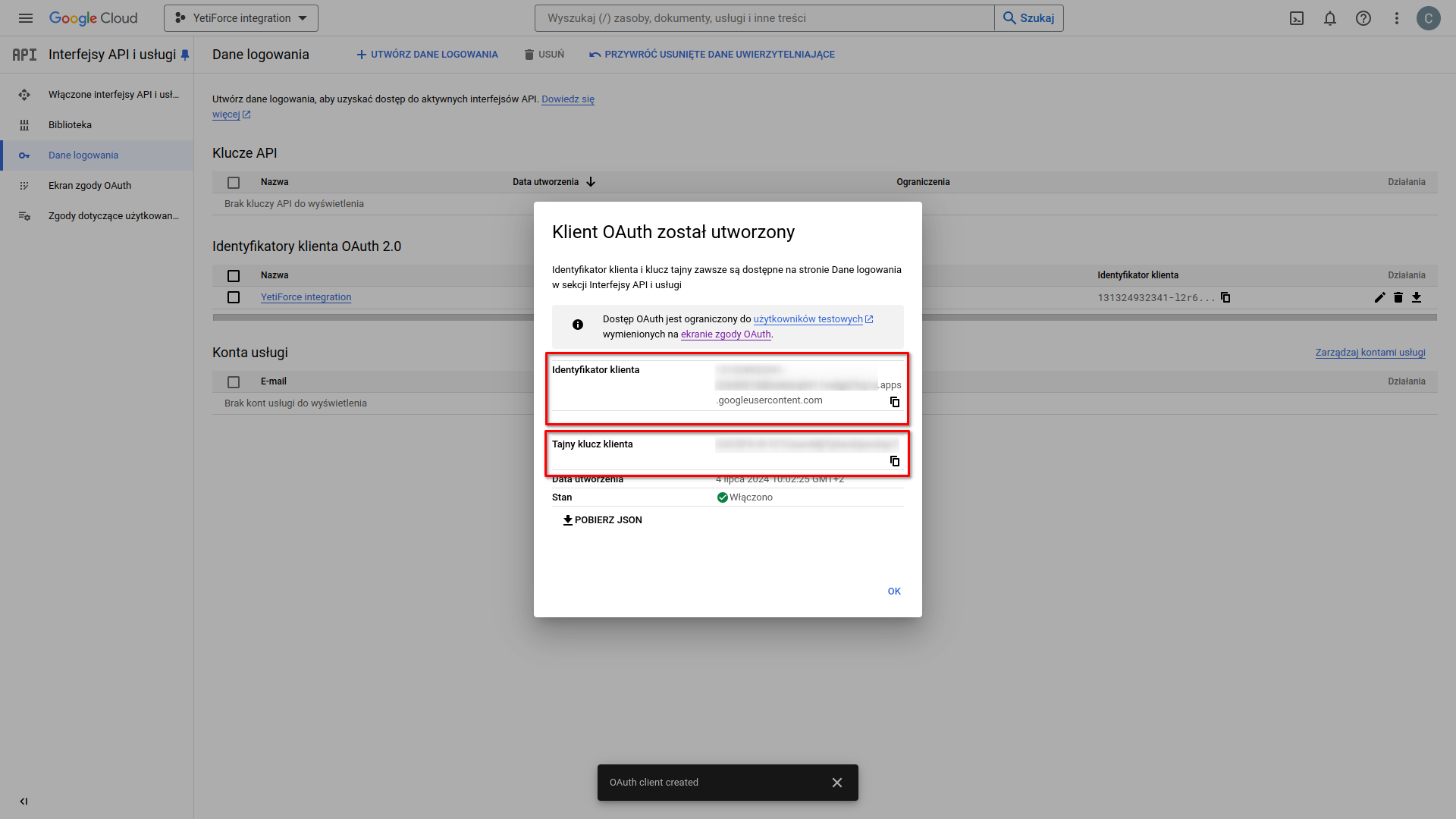The width and height of the screenshot is (1456, 819).
Task: Dismiss the OAuth client created toast
Action: [x=837, y=783]
